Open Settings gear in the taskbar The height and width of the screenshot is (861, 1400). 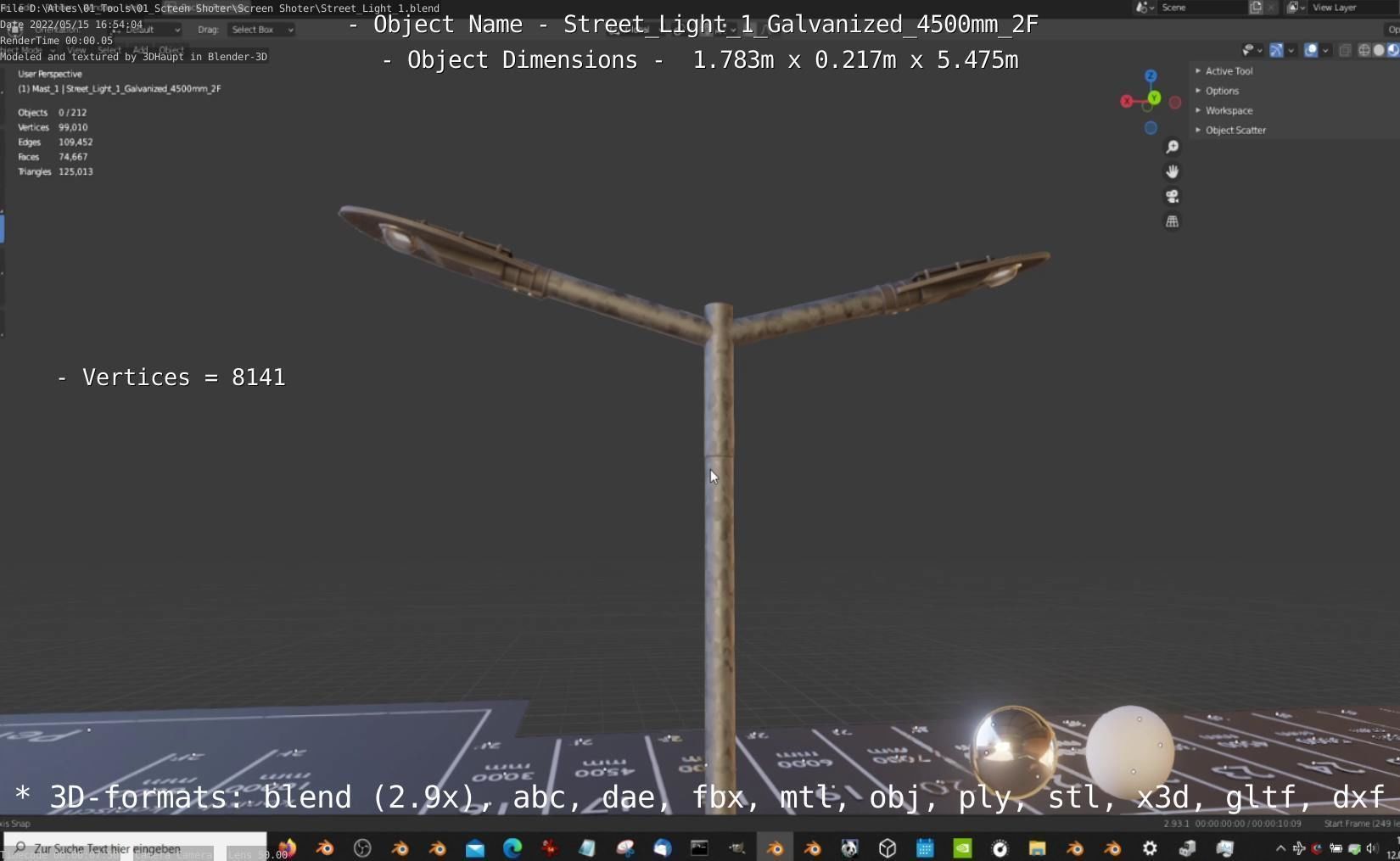[1150, 847]
